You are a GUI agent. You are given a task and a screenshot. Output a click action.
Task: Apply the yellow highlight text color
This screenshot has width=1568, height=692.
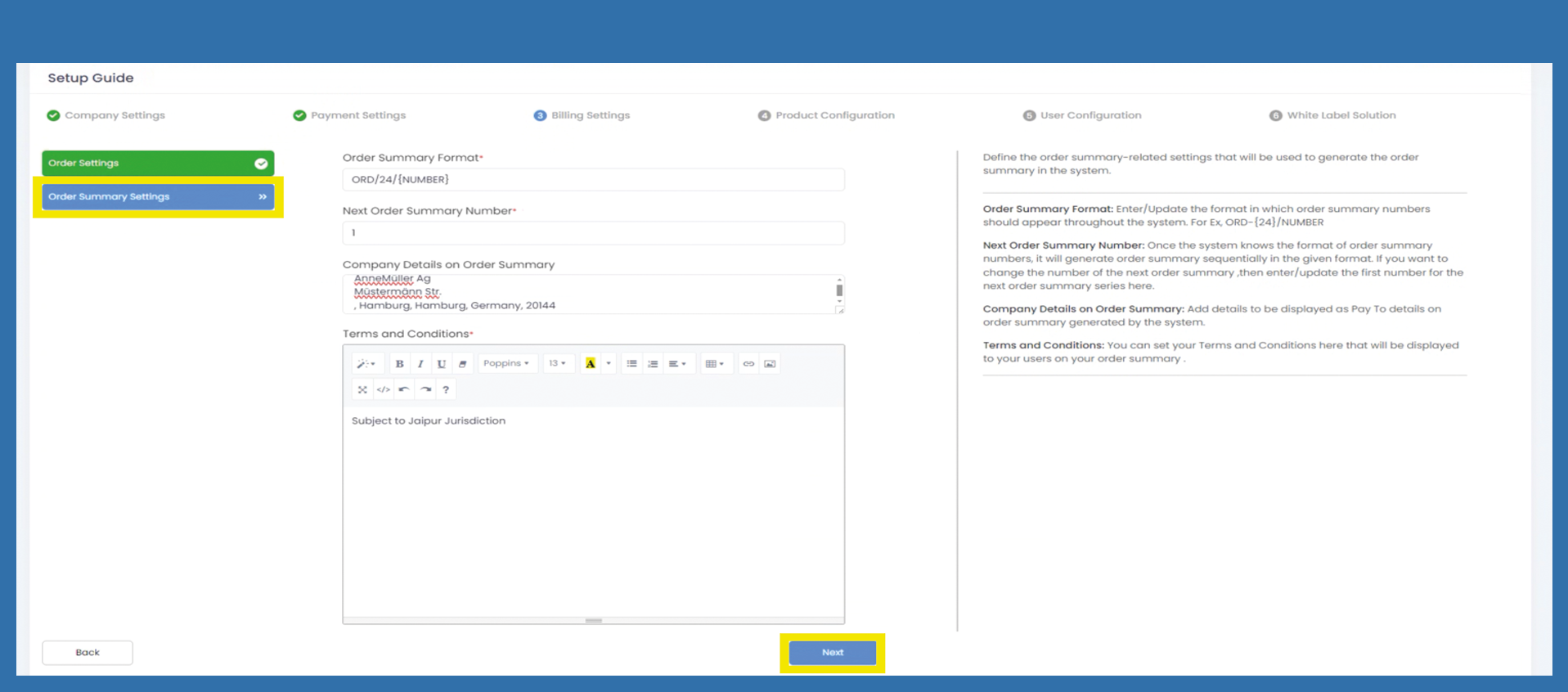click(x=590, y=364)
